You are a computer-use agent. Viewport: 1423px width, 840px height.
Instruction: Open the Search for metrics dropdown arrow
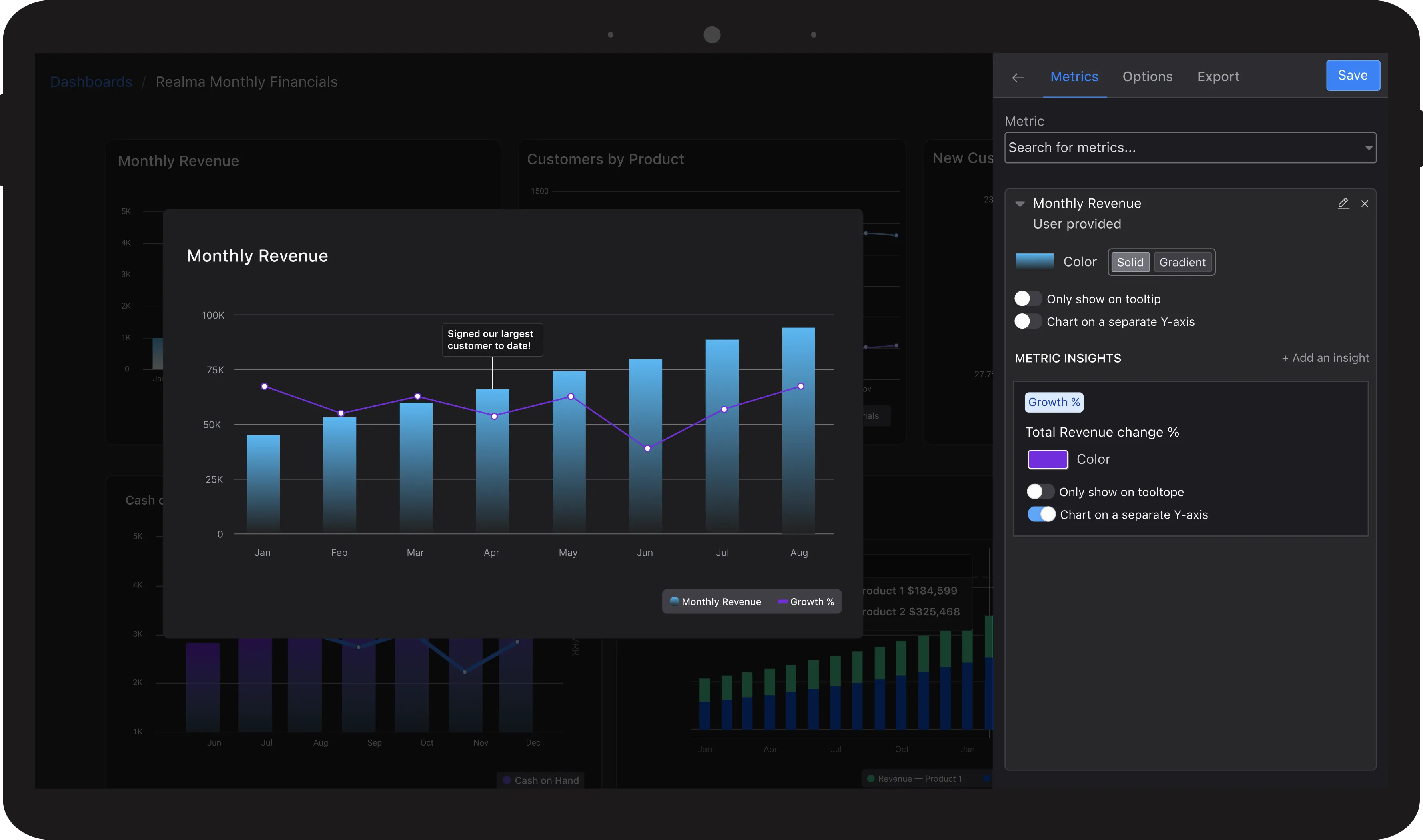pyautogui.click(x=1368, y=148)
